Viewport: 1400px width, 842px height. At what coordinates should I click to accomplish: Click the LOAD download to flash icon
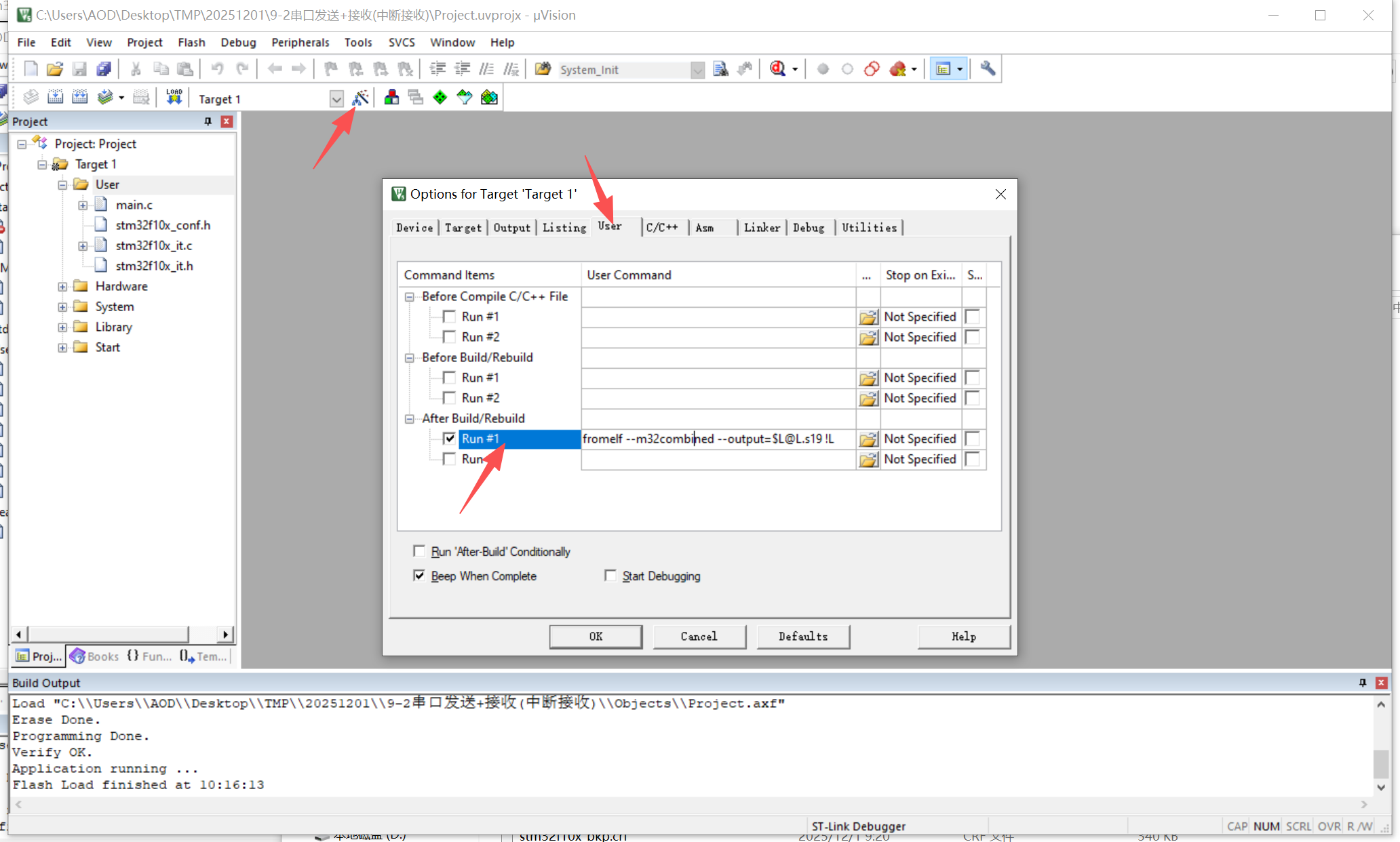click(x=174, y=98)
